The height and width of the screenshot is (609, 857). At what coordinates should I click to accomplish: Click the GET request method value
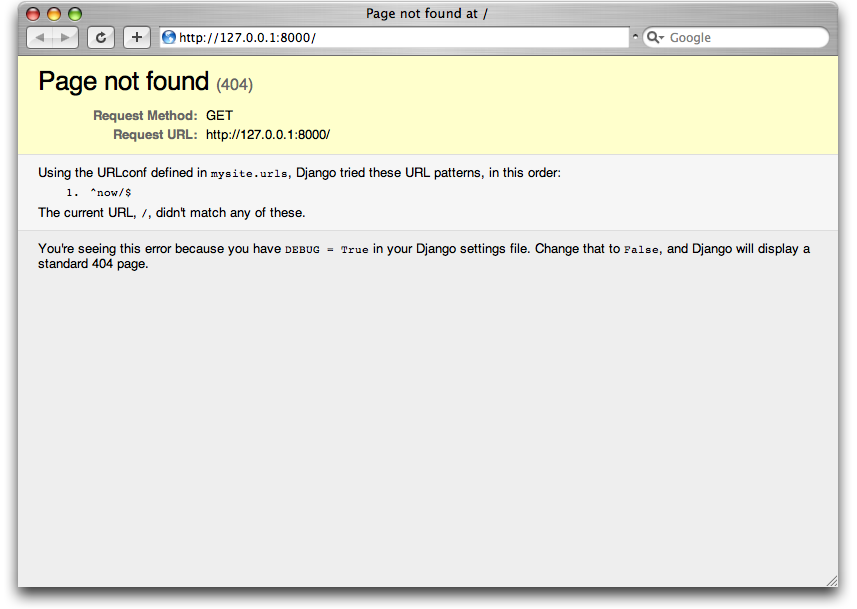pyautogui.click(x=219, y=116)
